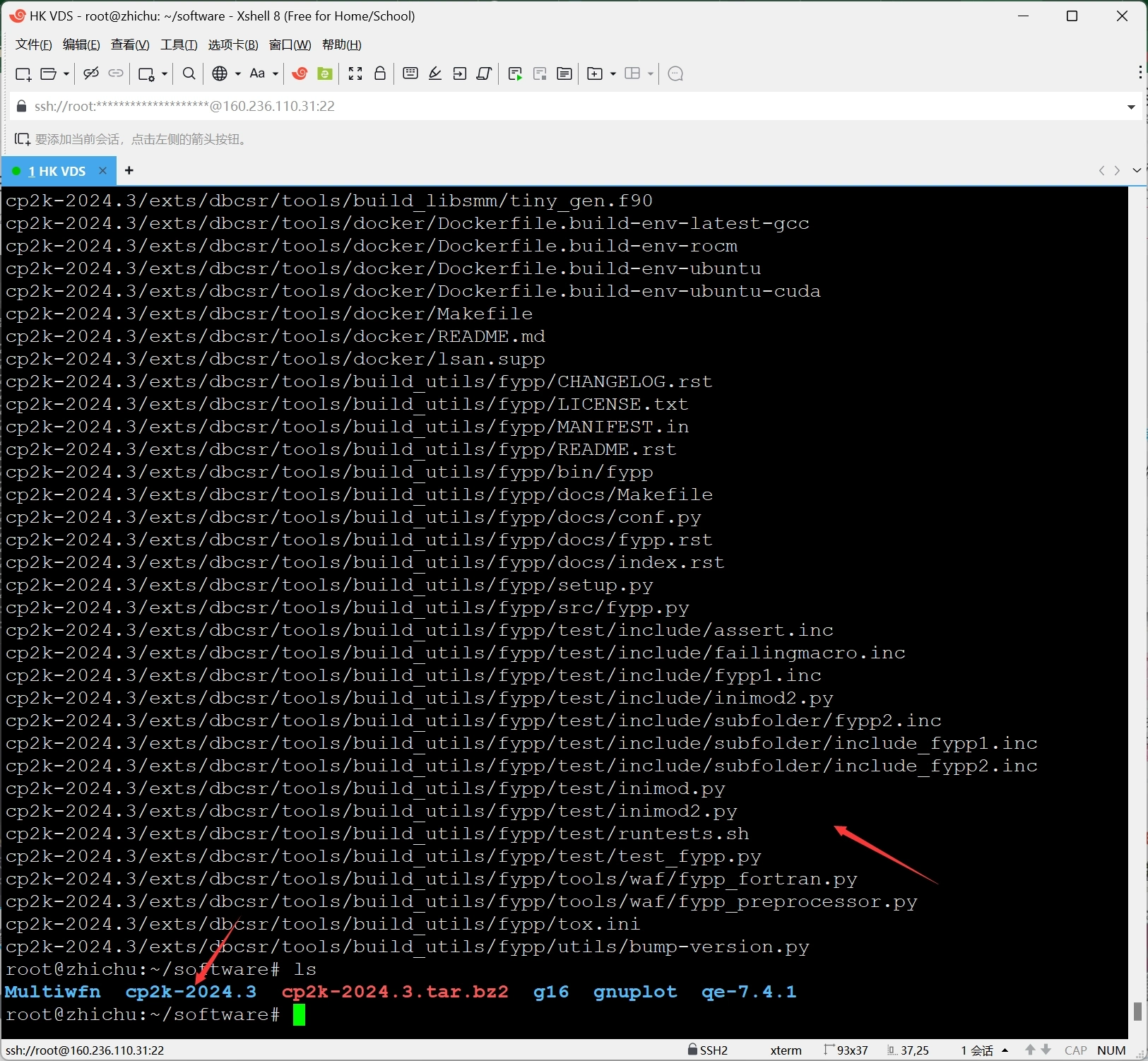Click the New session icon
The image size is (1148, 1061).
[x=23, y=73]
